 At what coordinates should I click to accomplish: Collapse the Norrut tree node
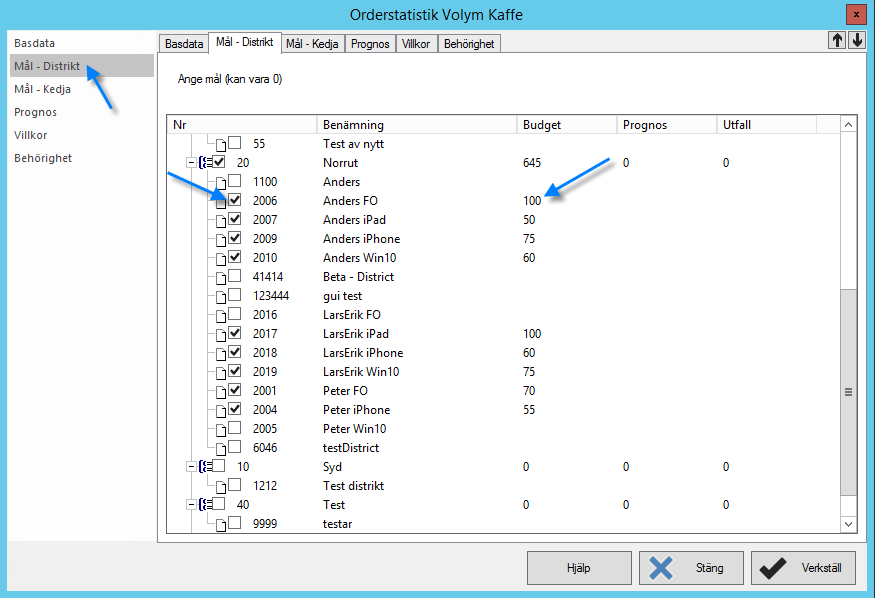(x=191, y=162)
